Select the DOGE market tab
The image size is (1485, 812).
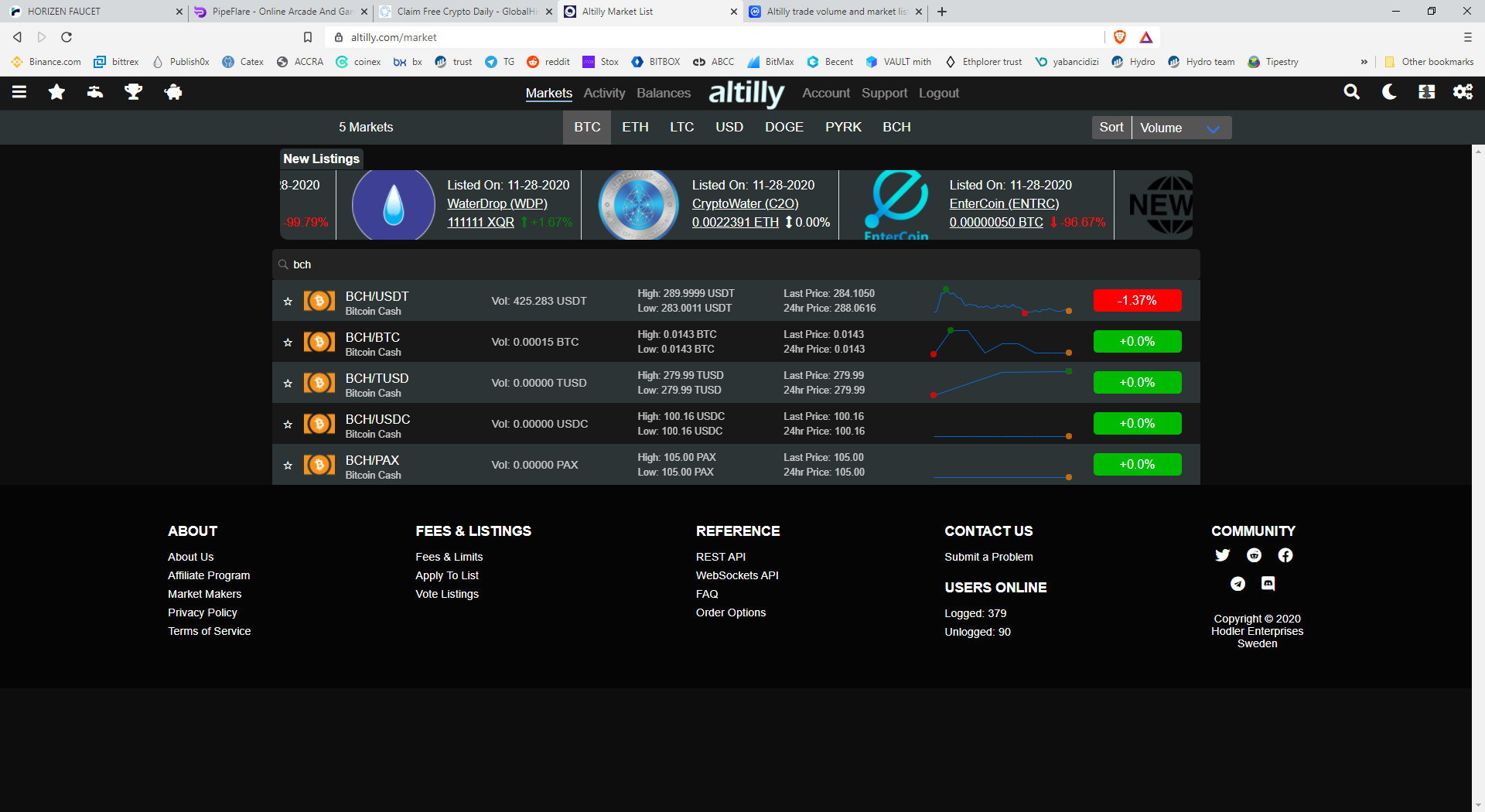[x=783, y=128]
